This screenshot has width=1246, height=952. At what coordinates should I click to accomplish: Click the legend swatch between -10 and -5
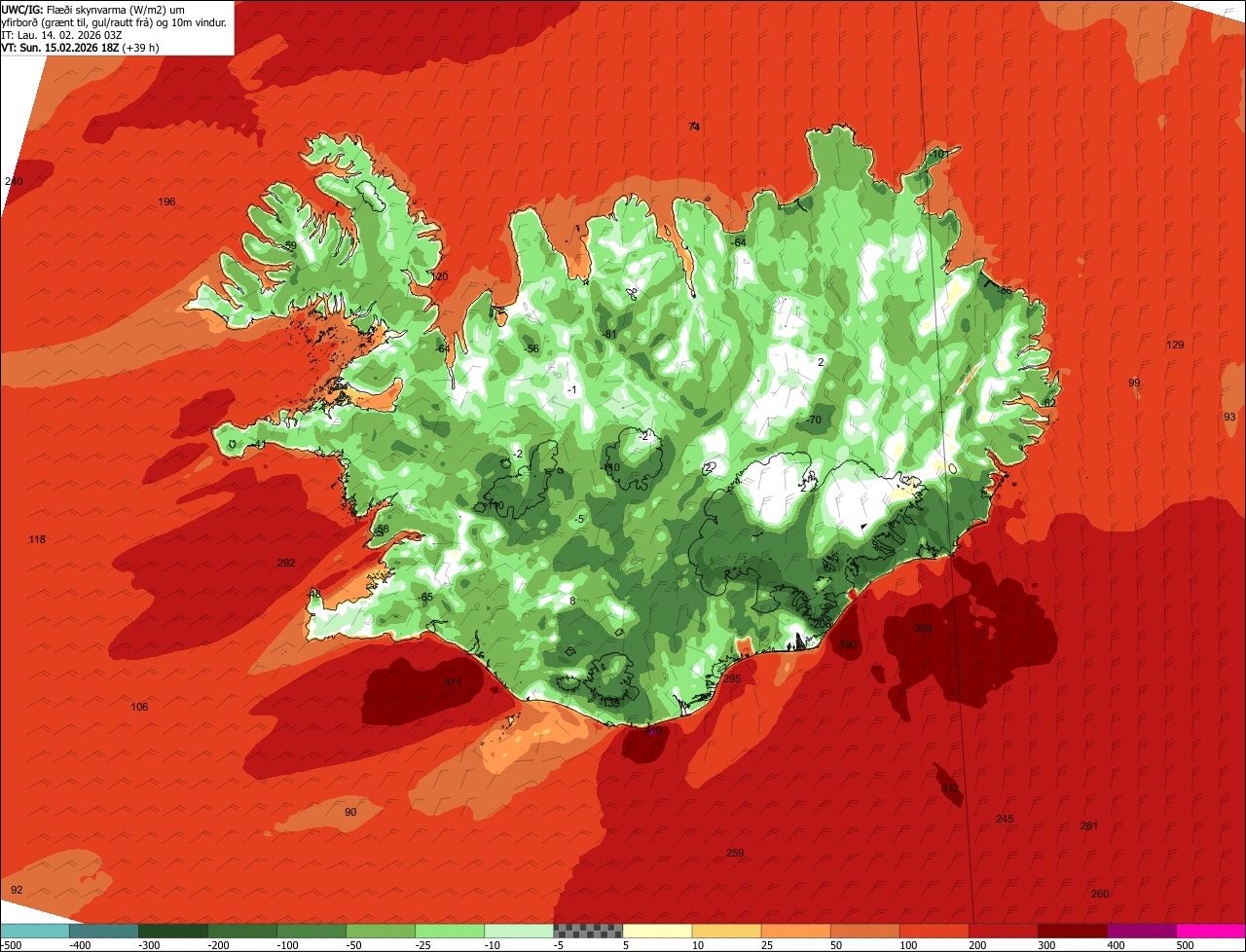coord(519,931)
